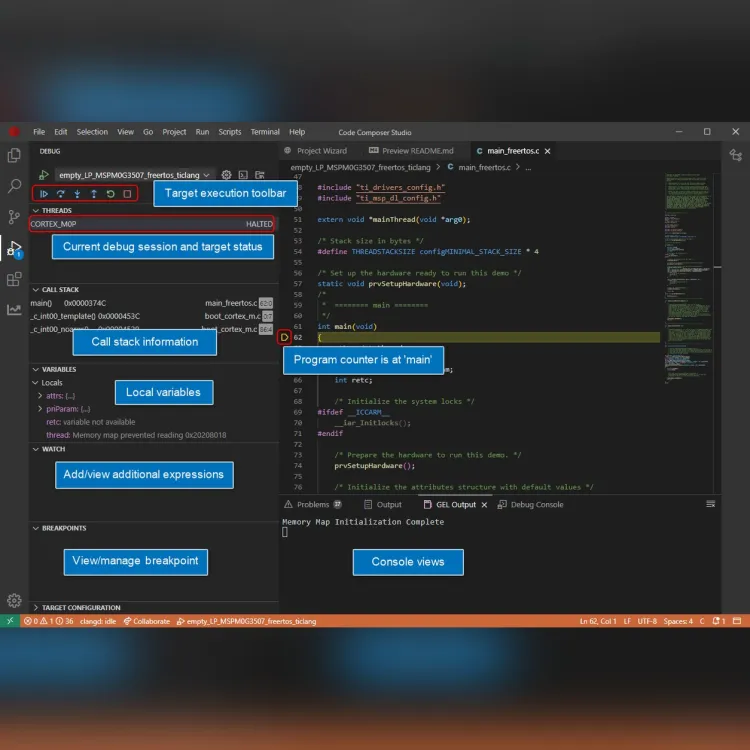The width and height of the screenshot is (750, 750).
Task: Click the remote window icon in status bar
Action: tap(10, 621)
